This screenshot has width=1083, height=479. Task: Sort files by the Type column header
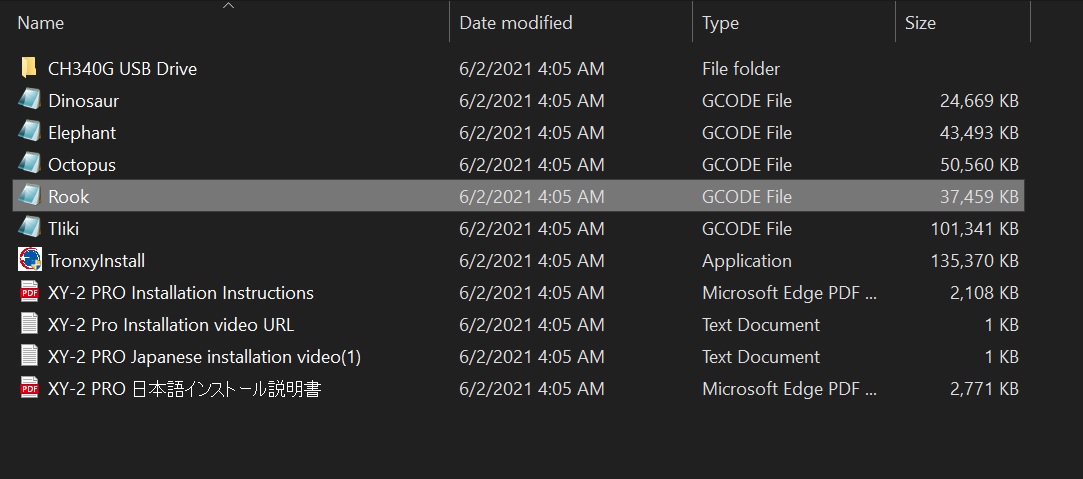[720, 23]
